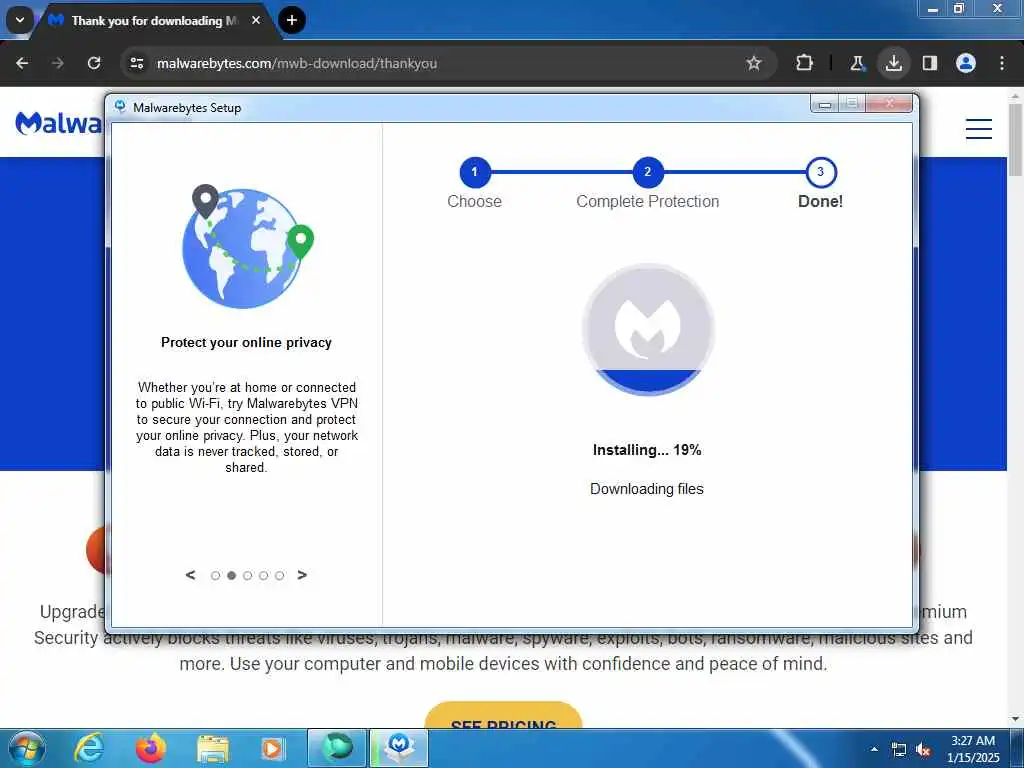Switch to Malwarebytes Setup taskbar item
This screenshot has height=768, width=1024.
click(x=399, y=748)
